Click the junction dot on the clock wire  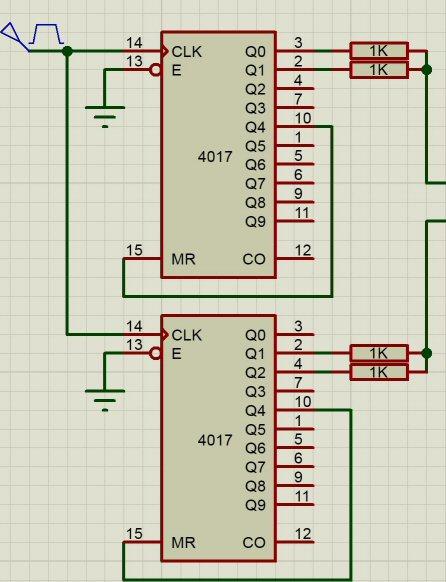tap(67, 51)
